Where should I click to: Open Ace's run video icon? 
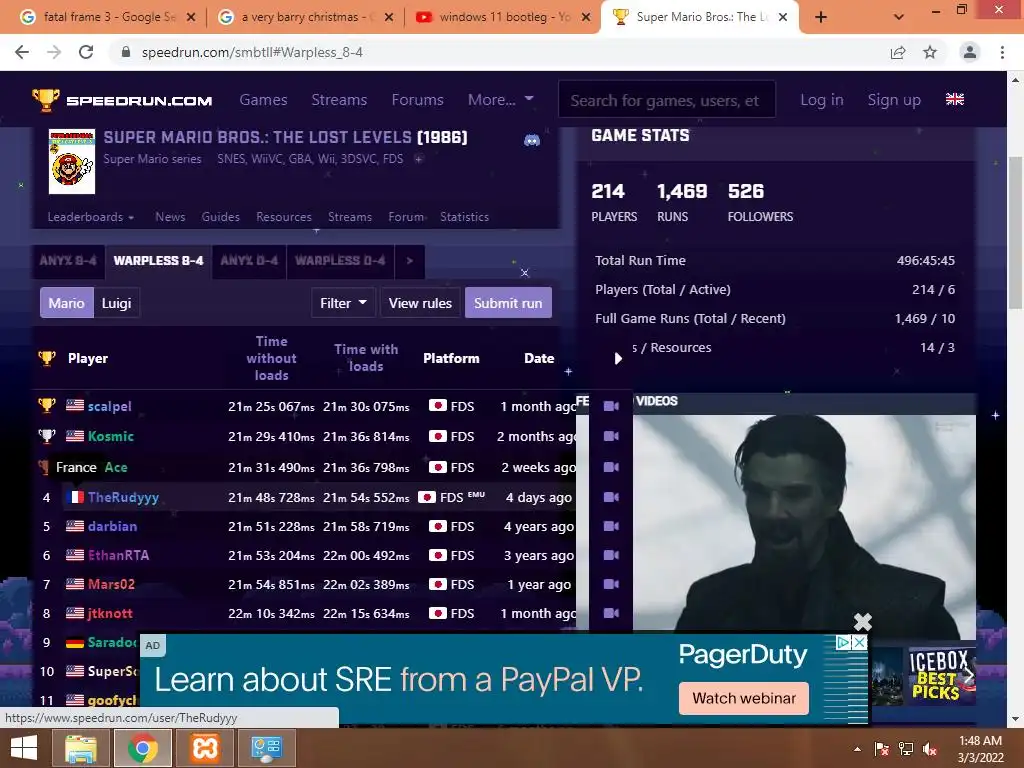(x=611, y=467)
